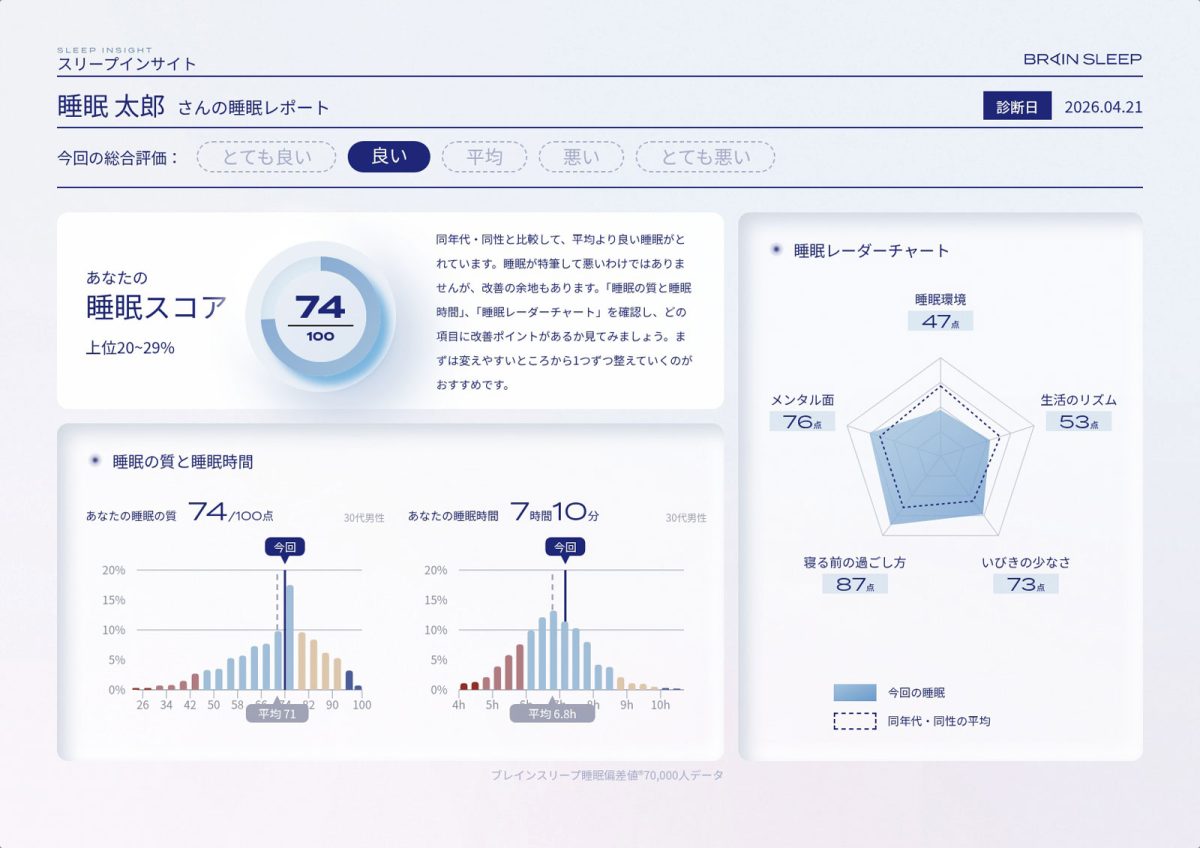Select the とても悪い rating pill
This screenshot has width=1200, height=848.
(x=706, y=157)
